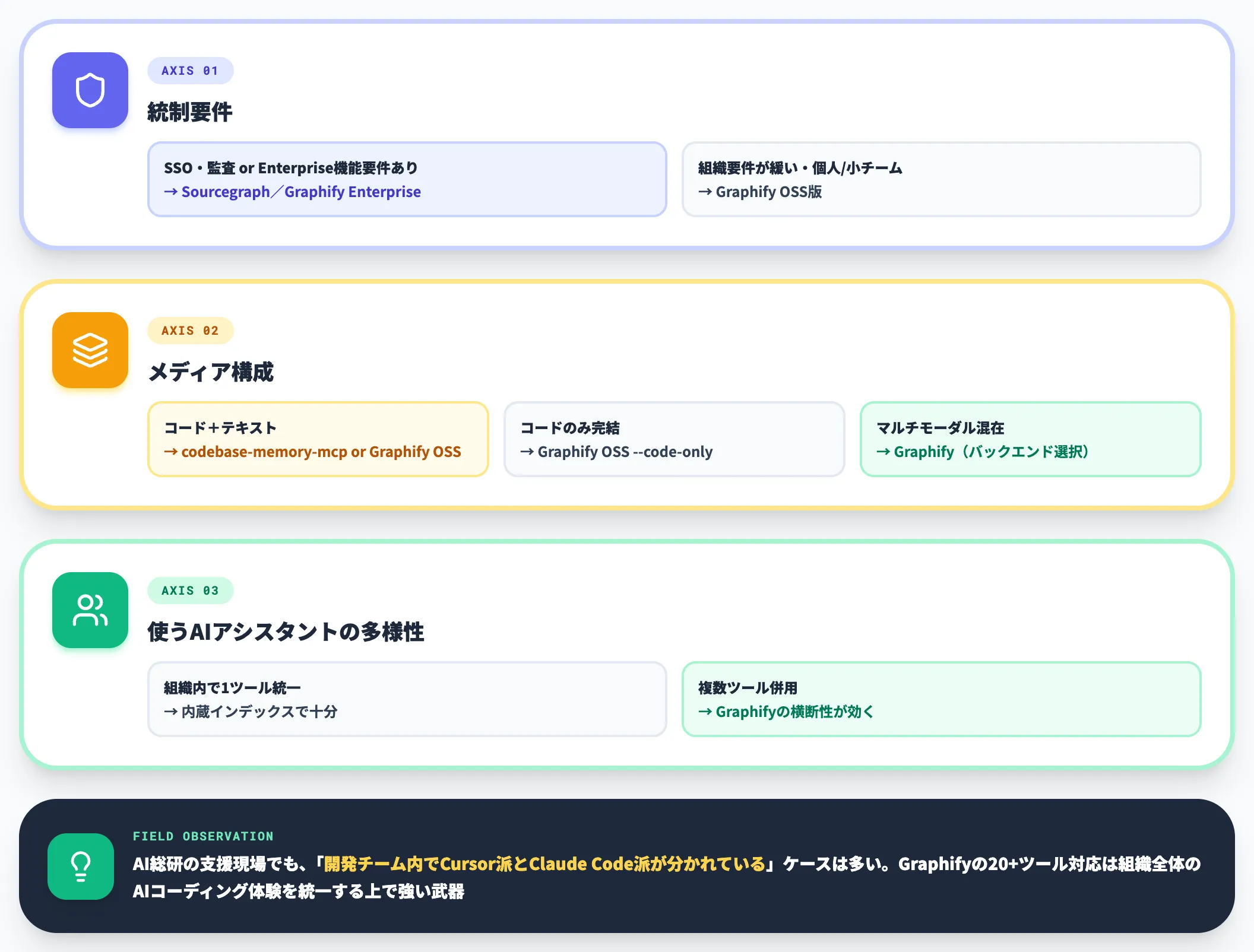1254x952 pixels.
Task: Click the green lightbulb icon in Field Observation
Action: pos(81,867)
